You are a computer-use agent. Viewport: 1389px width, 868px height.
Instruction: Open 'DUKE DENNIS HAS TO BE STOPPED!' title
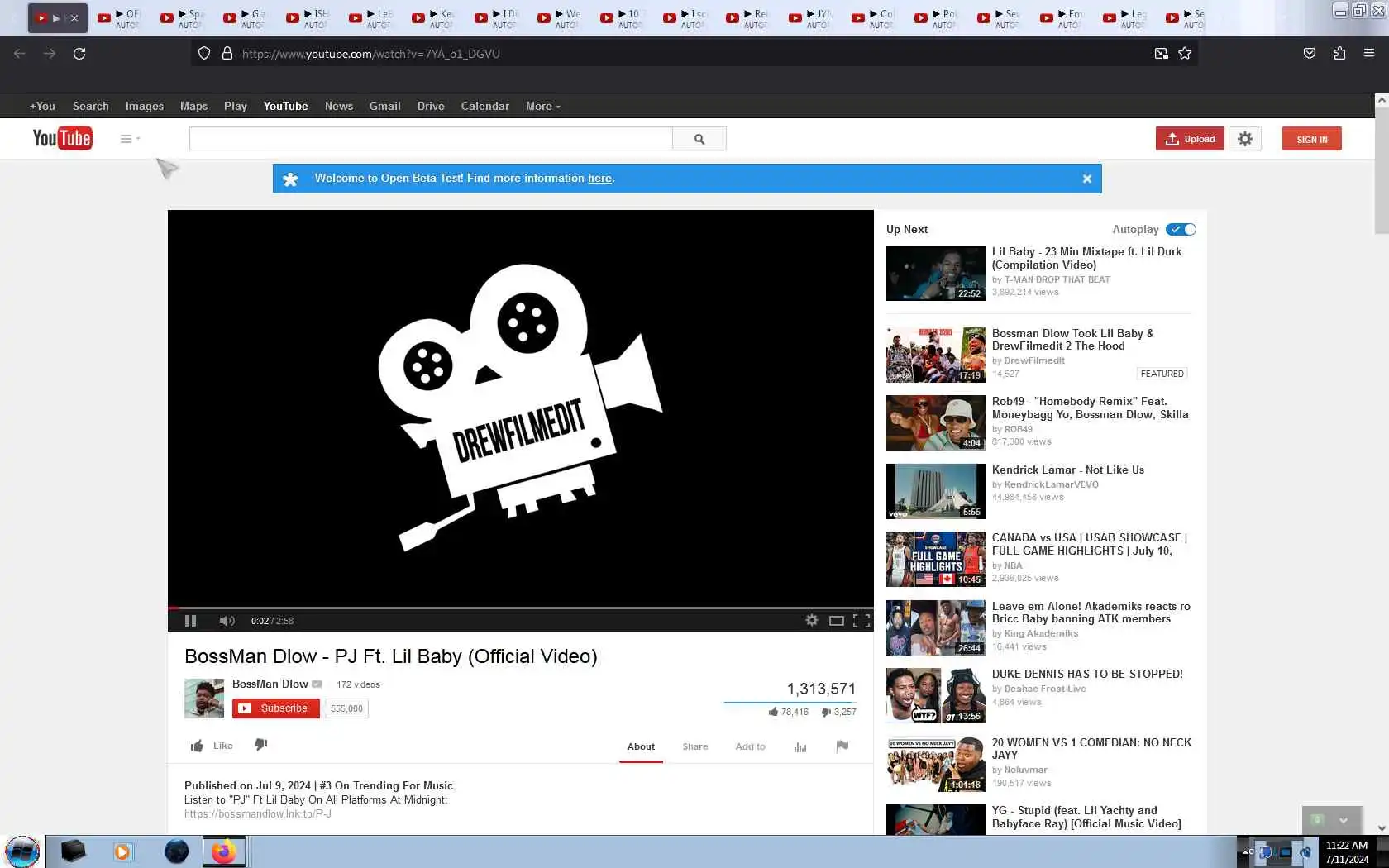click(1087, 675)
